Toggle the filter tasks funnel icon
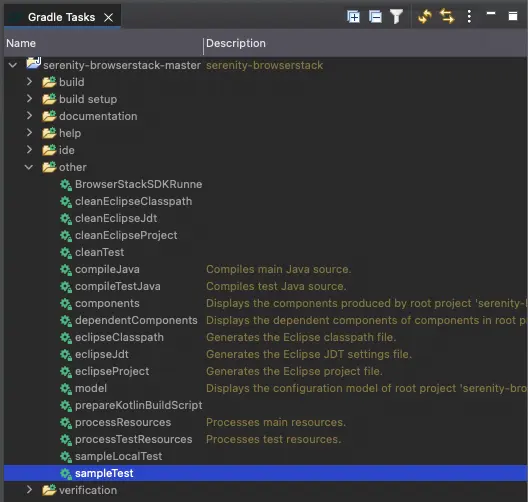528x502 pixels. pyautogui.click(x=396, y=16)
